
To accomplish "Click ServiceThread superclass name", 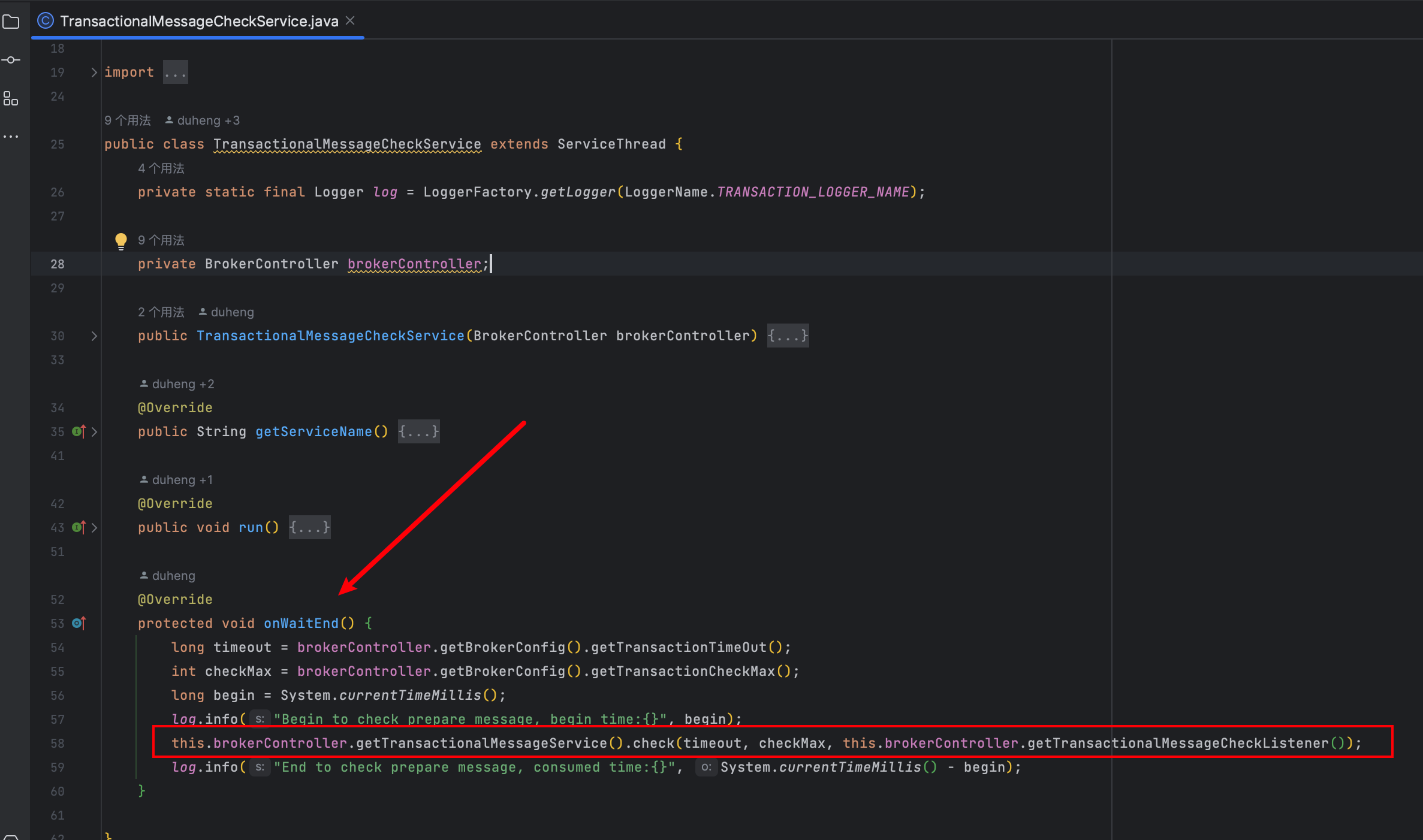I will point(611,144).
